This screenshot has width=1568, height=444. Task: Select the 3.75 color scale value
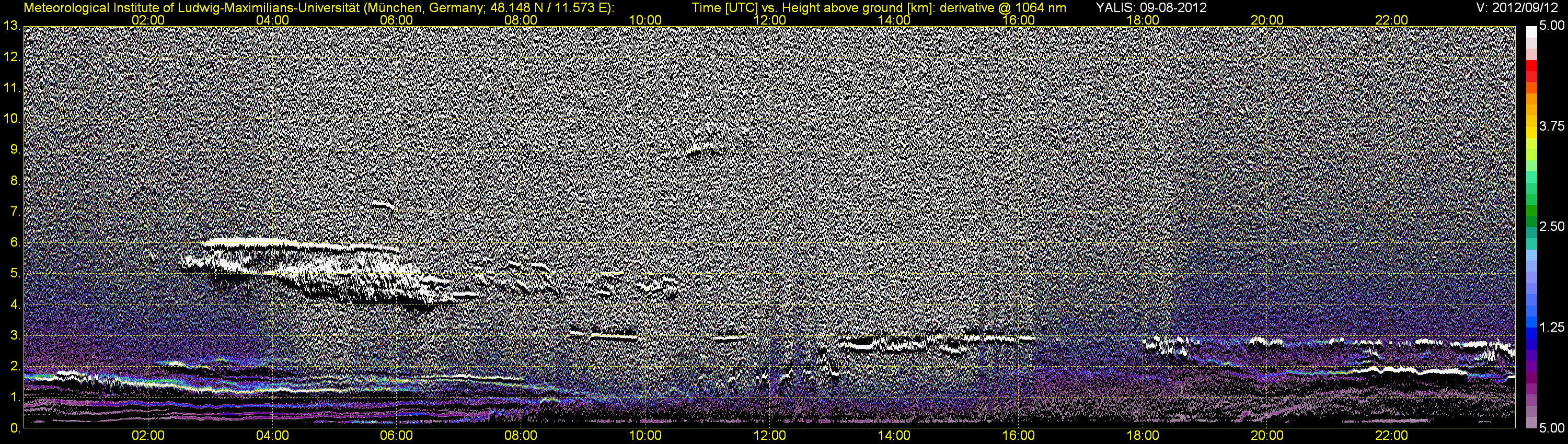click(x=1552, y=126)
